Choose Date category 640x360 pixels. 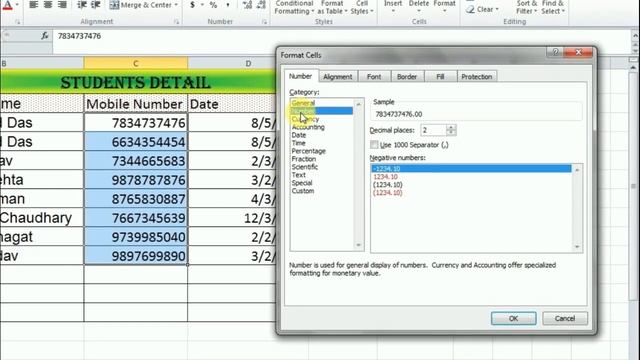pyautogui.click(x=299, y=135)
